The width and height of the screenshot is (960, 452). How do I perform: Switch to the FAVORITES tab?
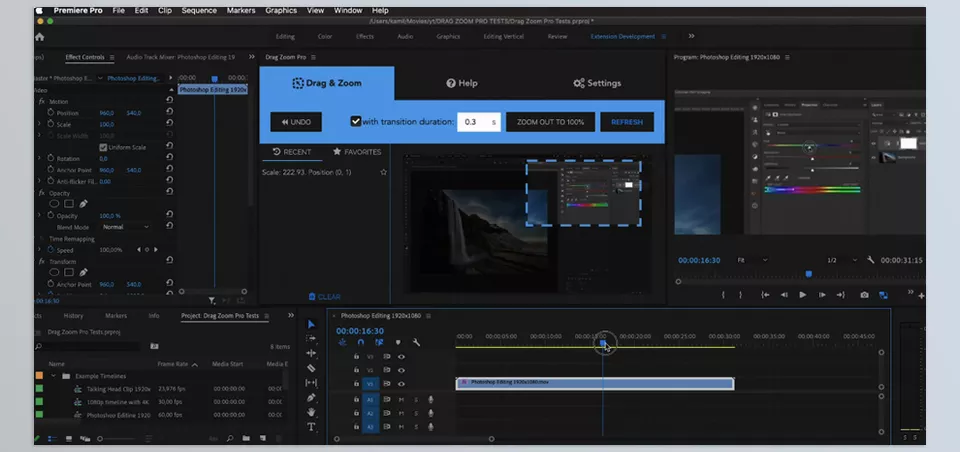tap(357, 152)
